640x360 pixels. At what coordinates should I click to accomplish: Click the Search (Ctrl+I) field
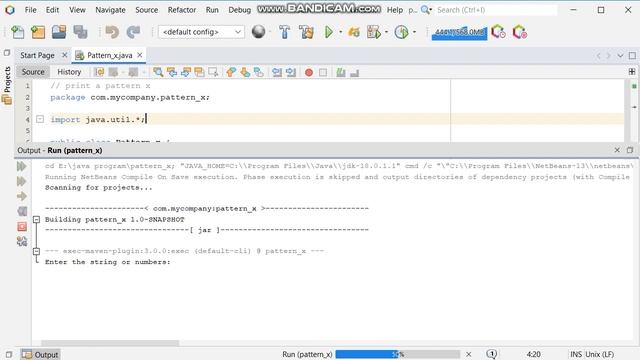point(496,10)
